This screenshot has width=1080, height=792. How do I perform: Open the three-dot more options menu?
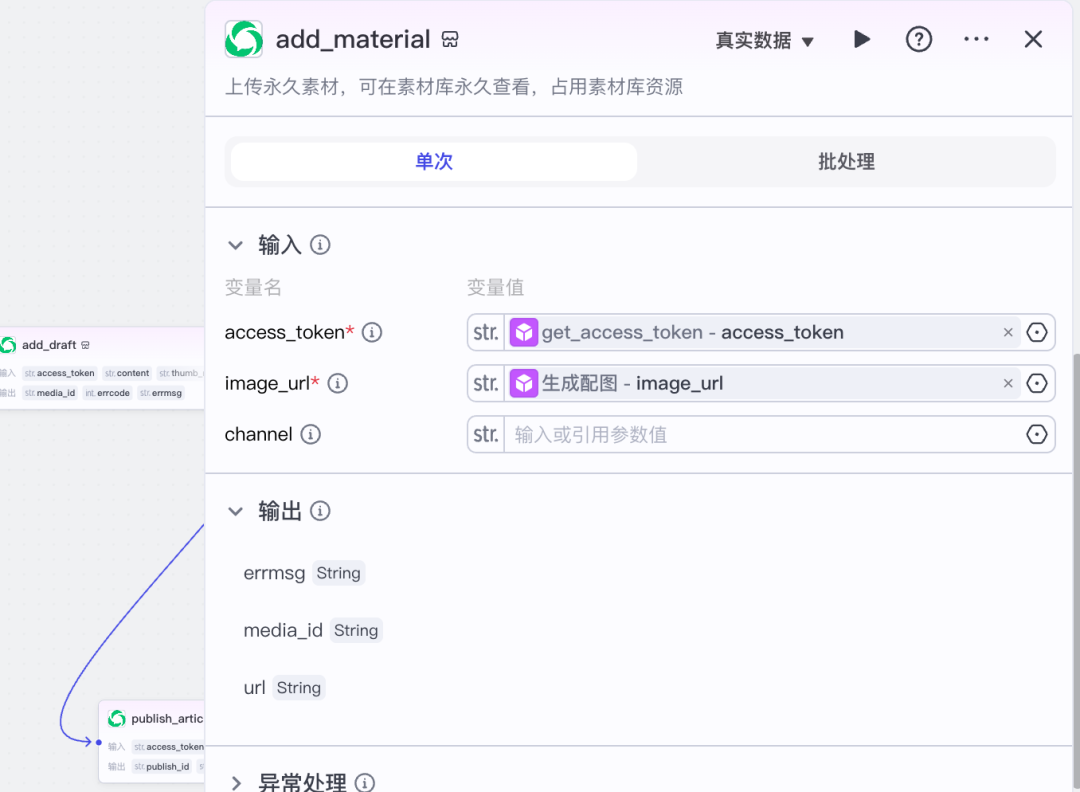[976, 39]
